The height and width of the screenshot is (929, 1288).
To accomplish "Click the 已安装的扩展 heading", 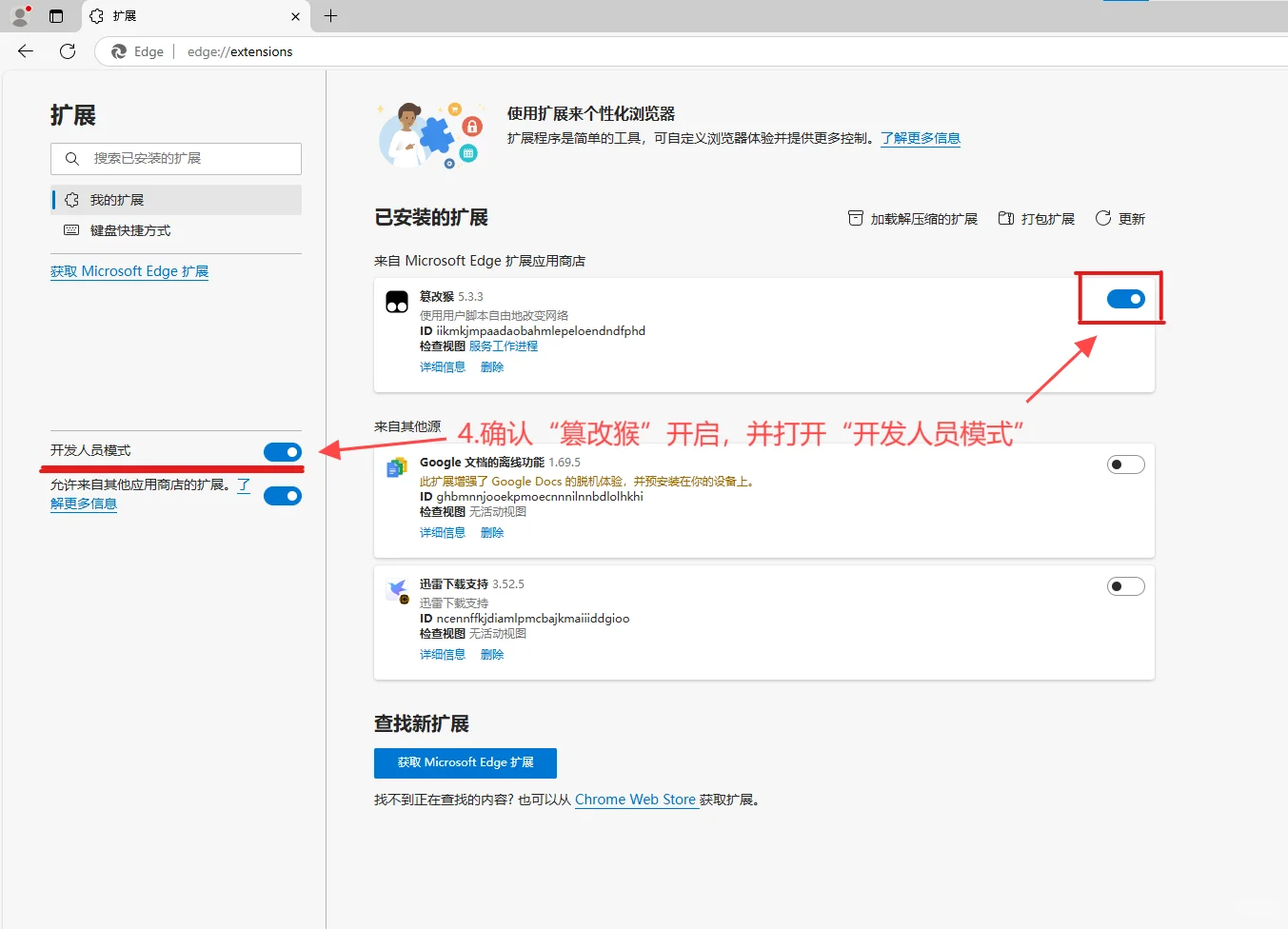I will [x=431, y=218].
